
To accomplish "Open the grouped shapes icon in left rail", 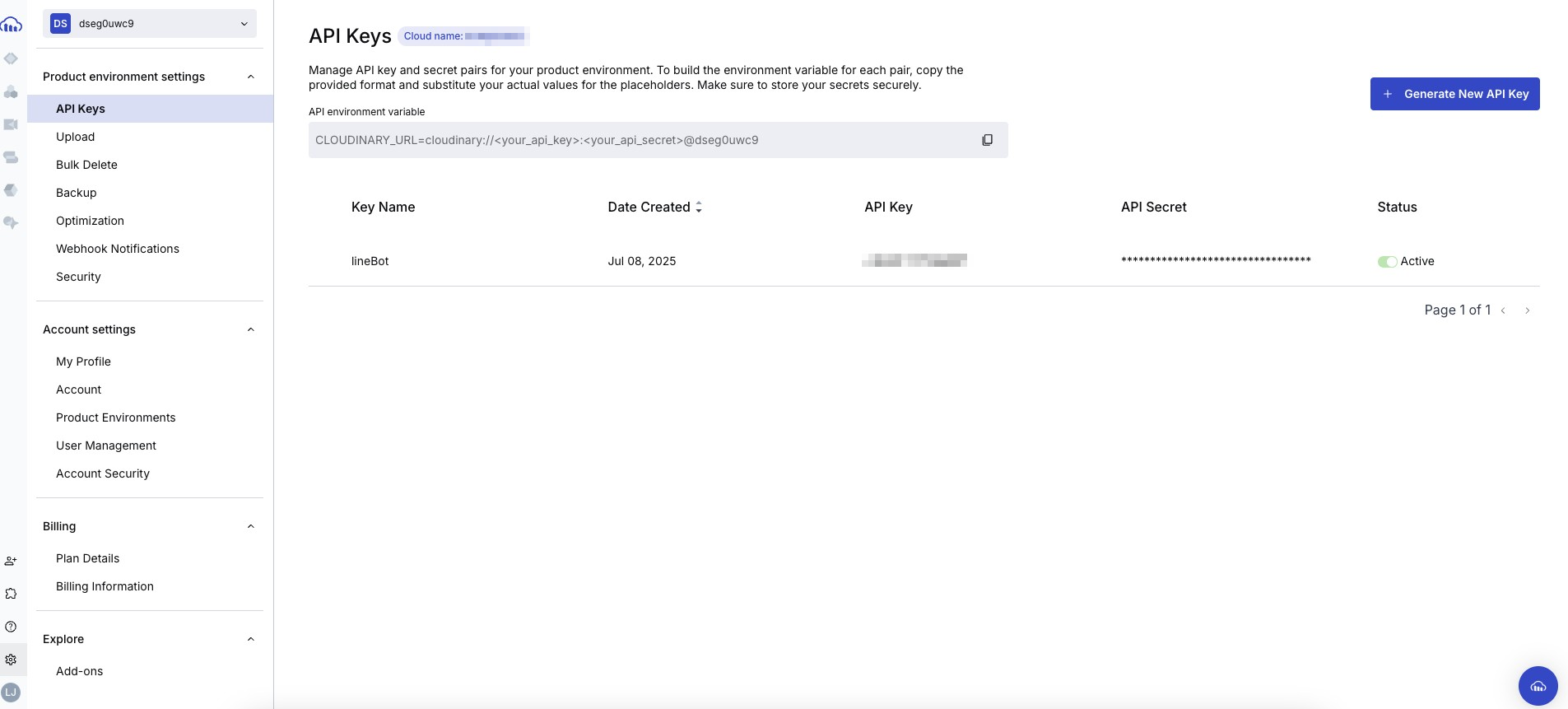I will point(11,91).
